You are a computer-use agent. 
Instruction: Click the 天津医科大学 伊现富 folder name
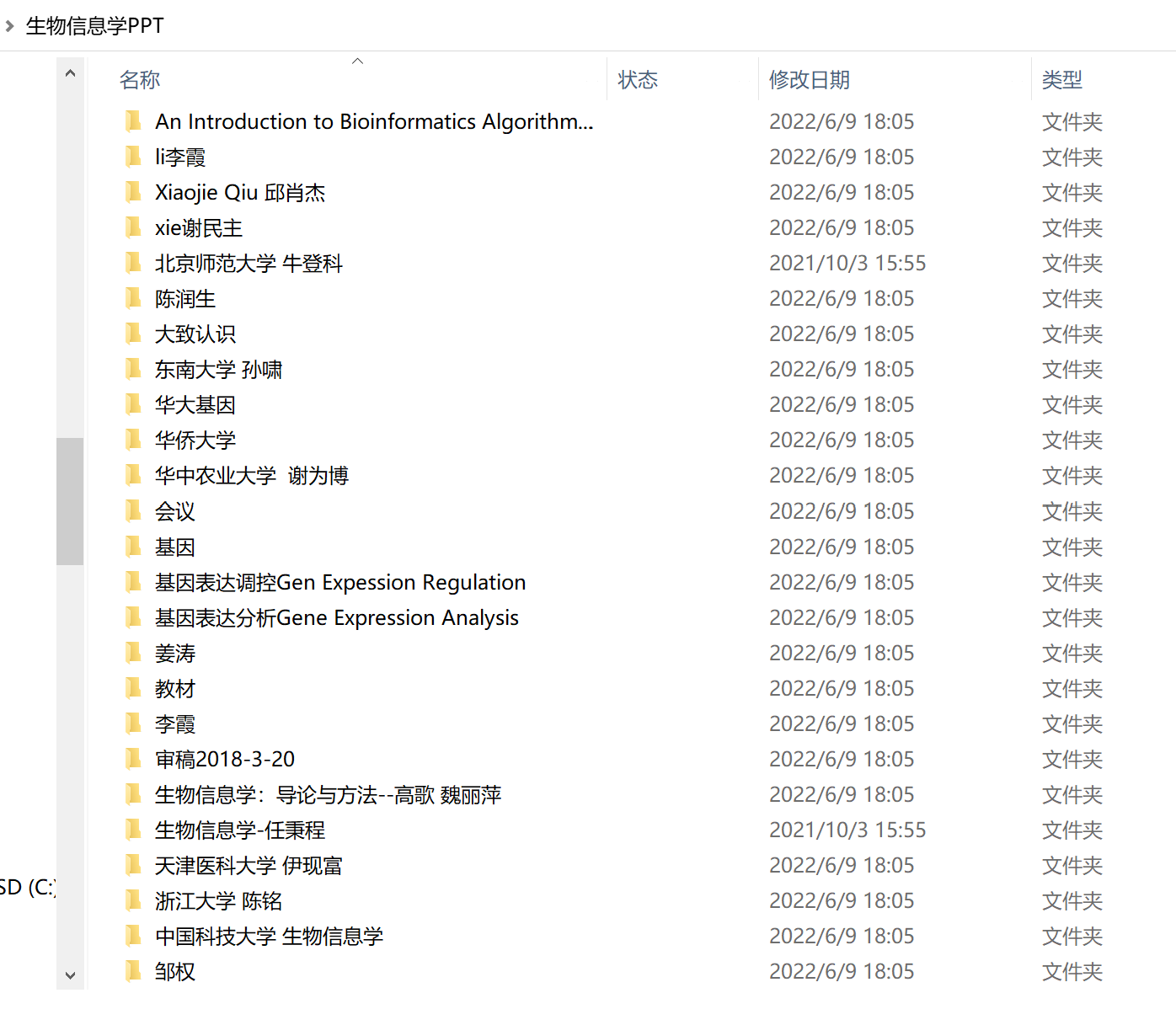pos(249,865)
